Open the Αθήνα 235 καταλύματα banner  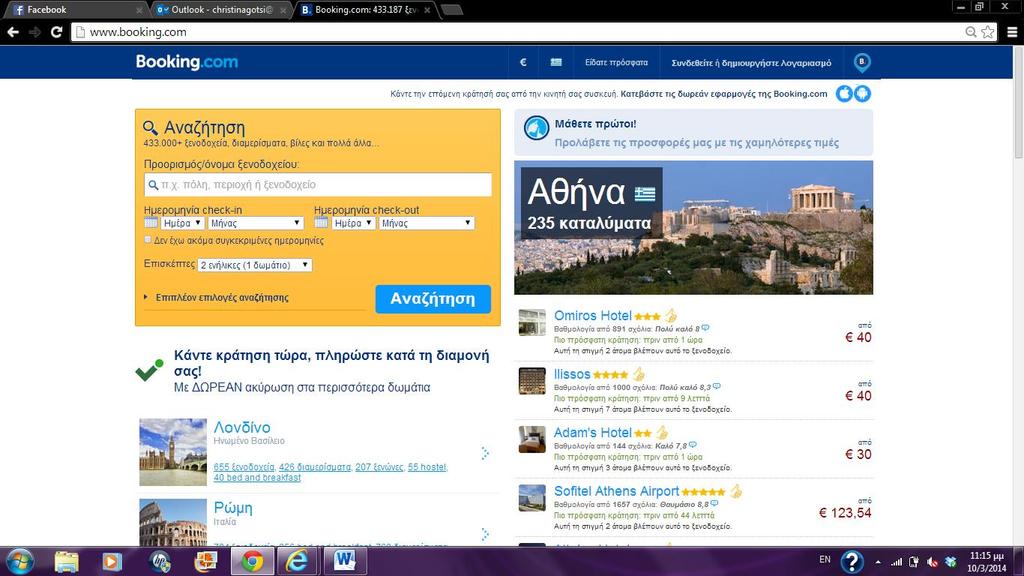[694, 227]
